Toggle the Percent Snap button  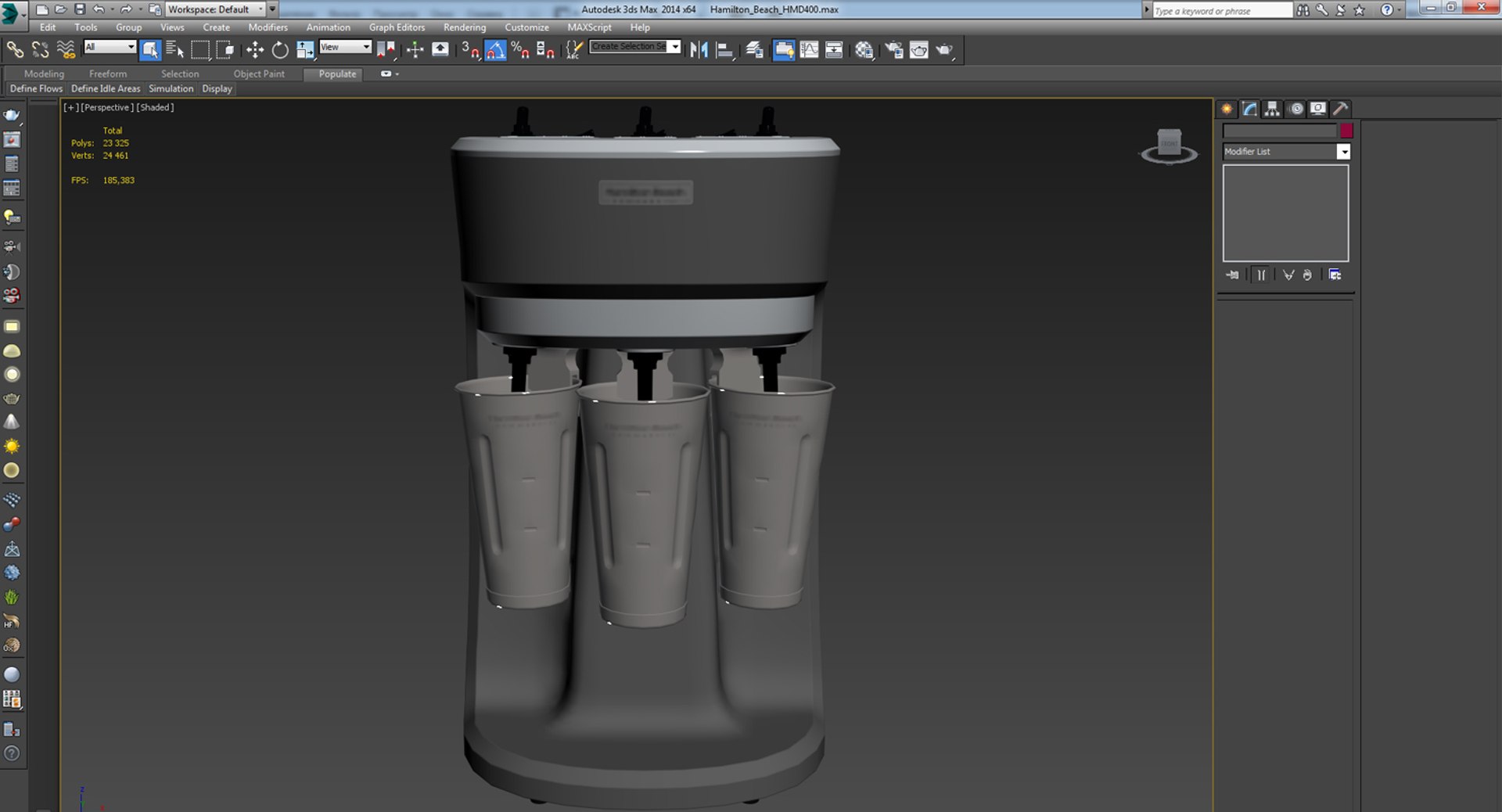[x=520, y=50]
